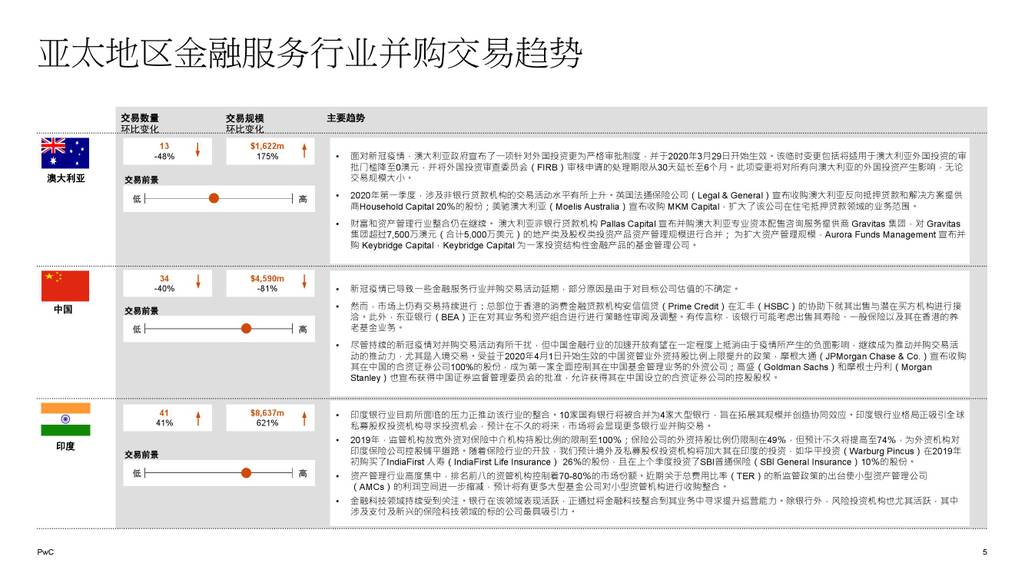Click the Australia deal outlook slider dot
Image resolution: width=1024 pixels, height=576 pixels.
click(214, 198)
